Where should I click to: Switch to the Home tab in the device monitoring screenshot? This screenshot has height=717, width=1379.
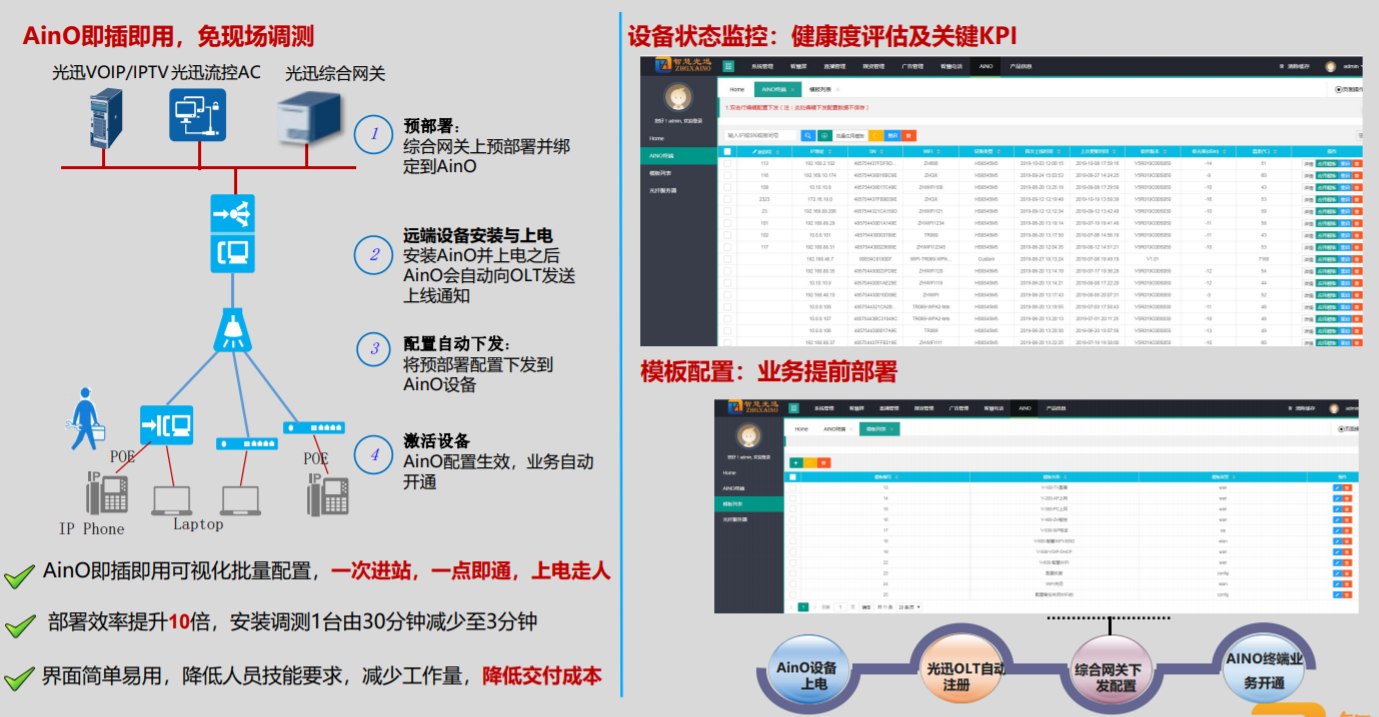click(x=736, y=89)
